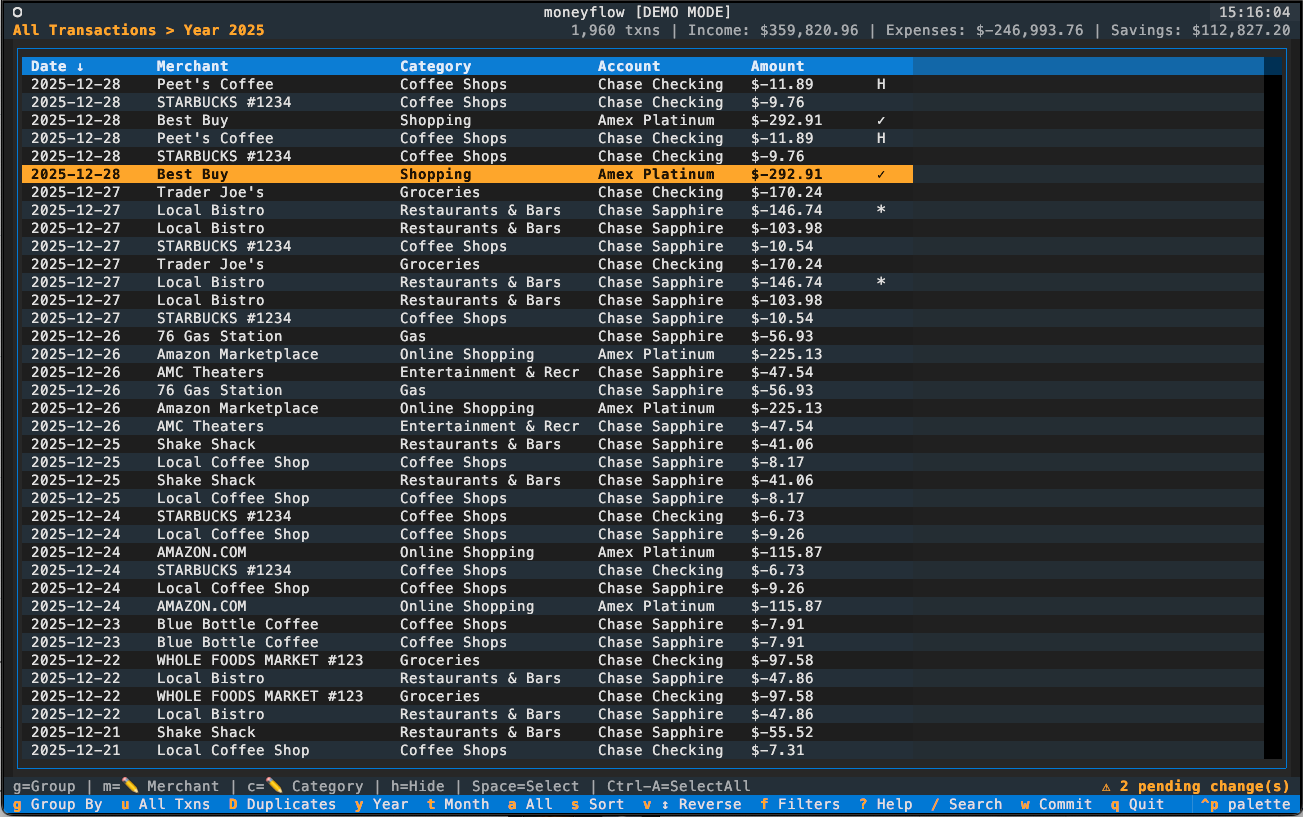Open Search from the footer bar
Image resolution: width=1303 pixels, height=817 pixels.
tap(967, 804)
